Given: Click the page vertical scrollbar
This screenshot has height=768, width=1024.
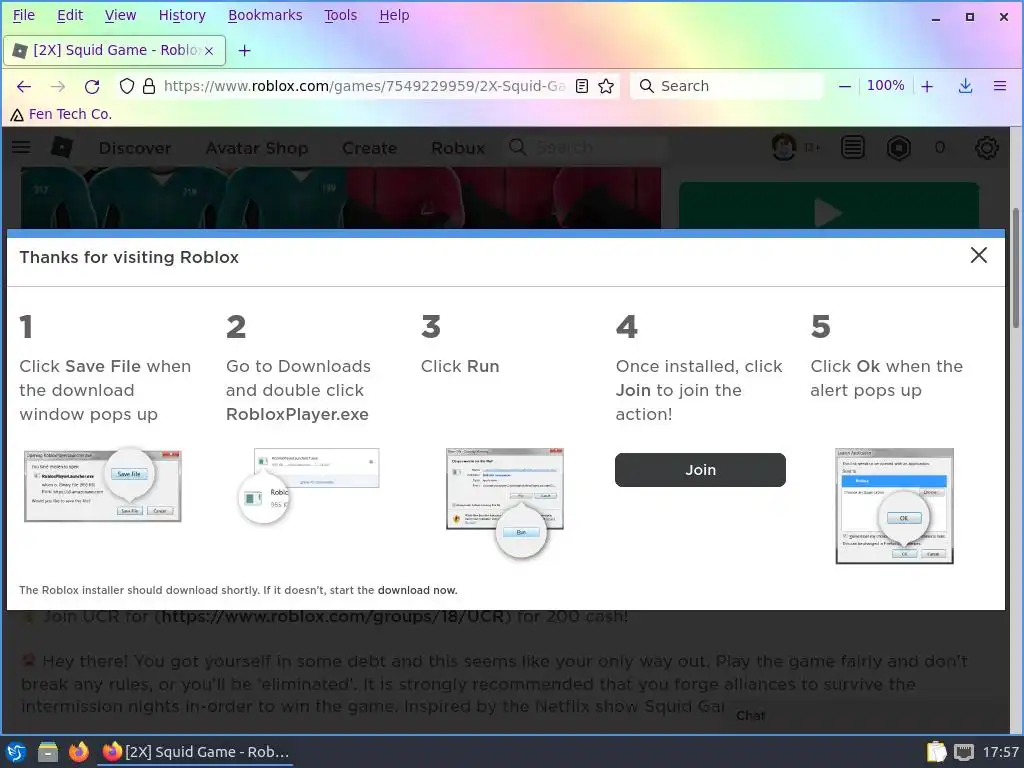Looking at the screenshot, I should click(1016, 268).
